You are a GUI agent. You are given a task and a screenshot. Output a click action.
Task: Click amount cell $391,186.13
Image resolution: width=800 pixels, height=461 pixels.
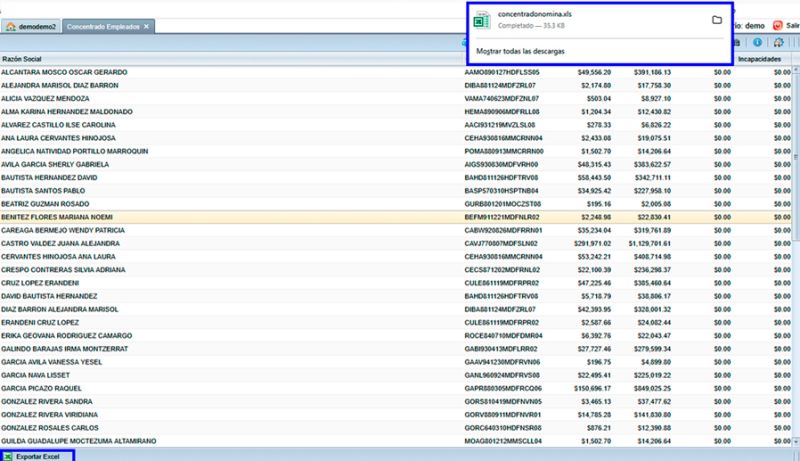pos(653,72)
